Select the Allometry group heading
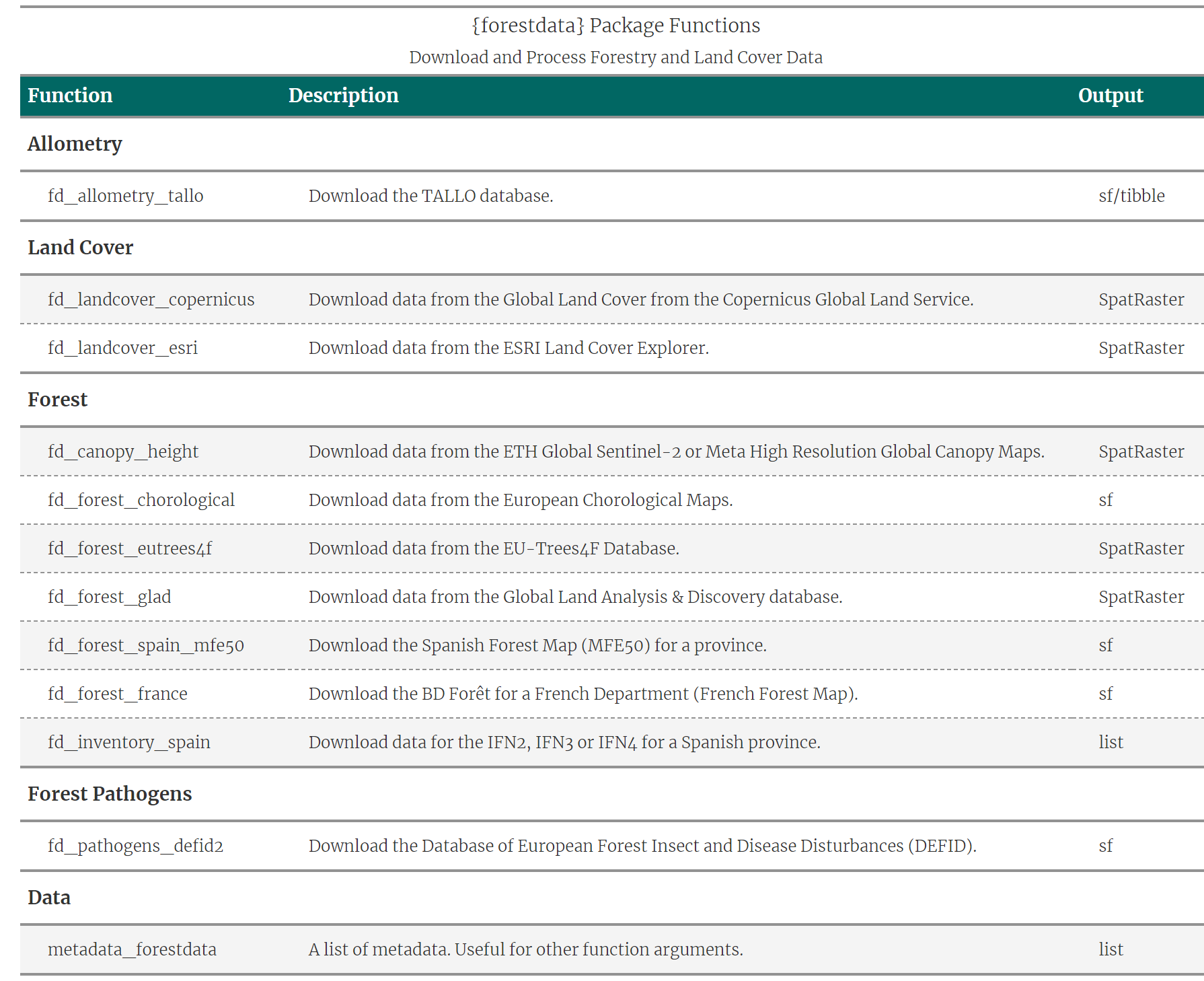 point(75,144)
